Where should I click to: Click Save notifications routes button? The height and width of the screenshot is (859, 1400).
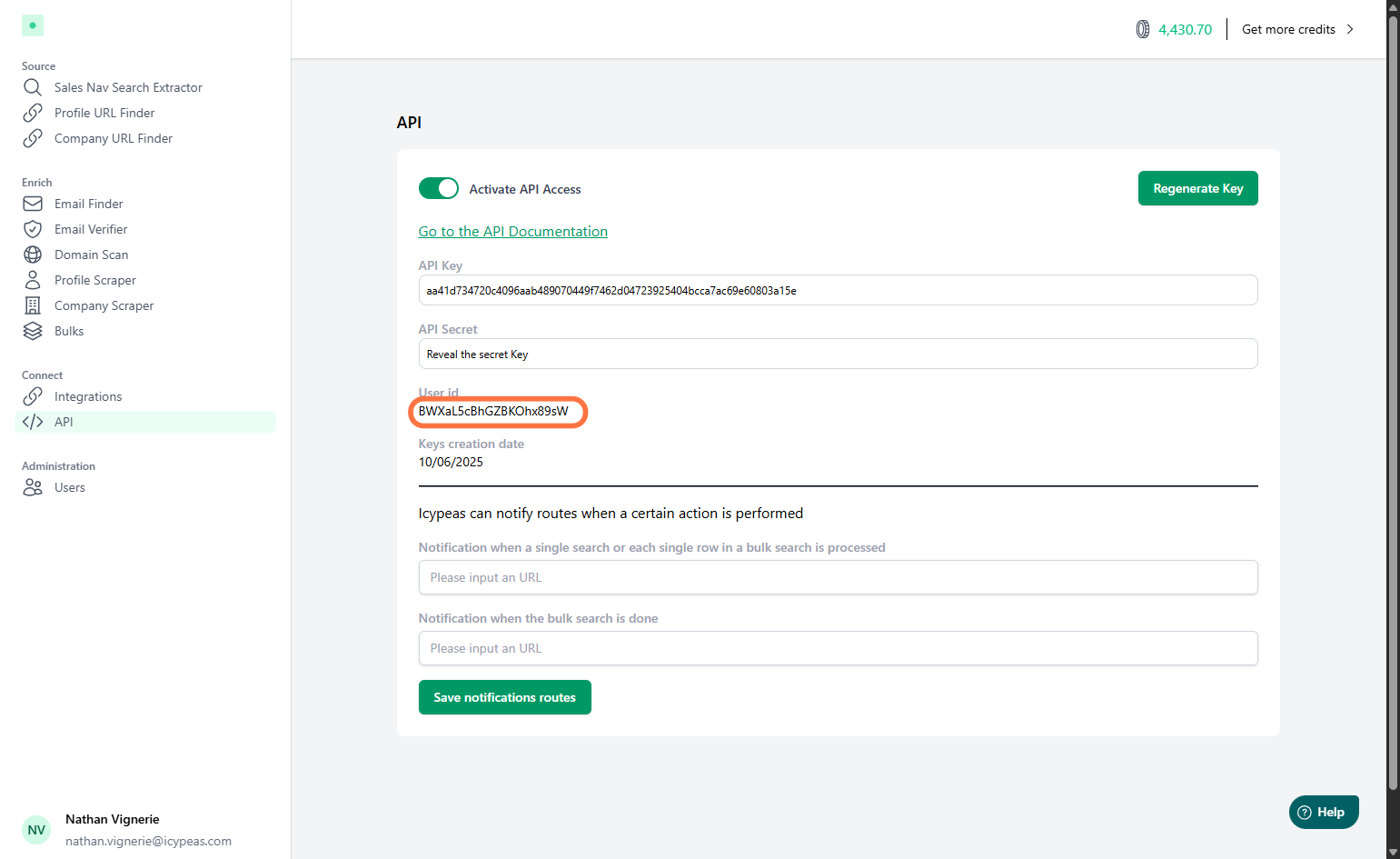pyautogui.click(x=504, y=697)
